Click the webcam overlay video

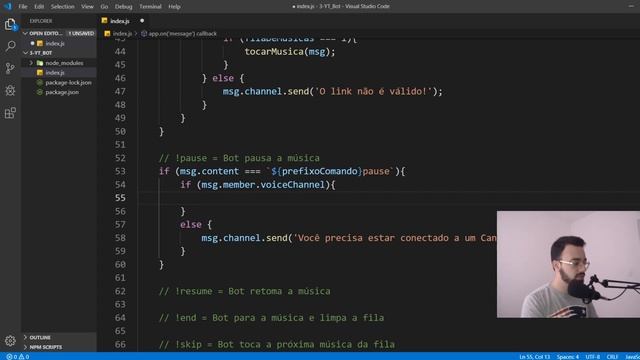pos(568,264)
